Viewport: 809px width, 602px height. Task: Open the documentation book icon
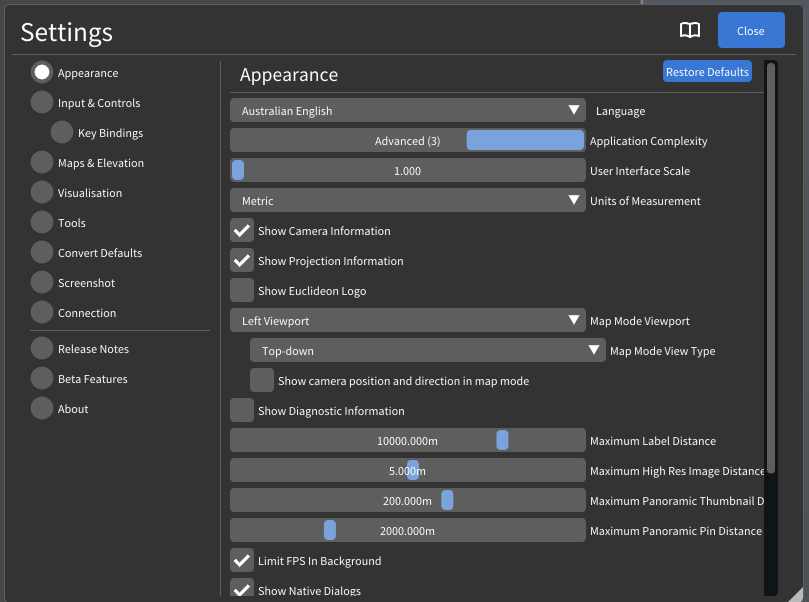point(689,30)
